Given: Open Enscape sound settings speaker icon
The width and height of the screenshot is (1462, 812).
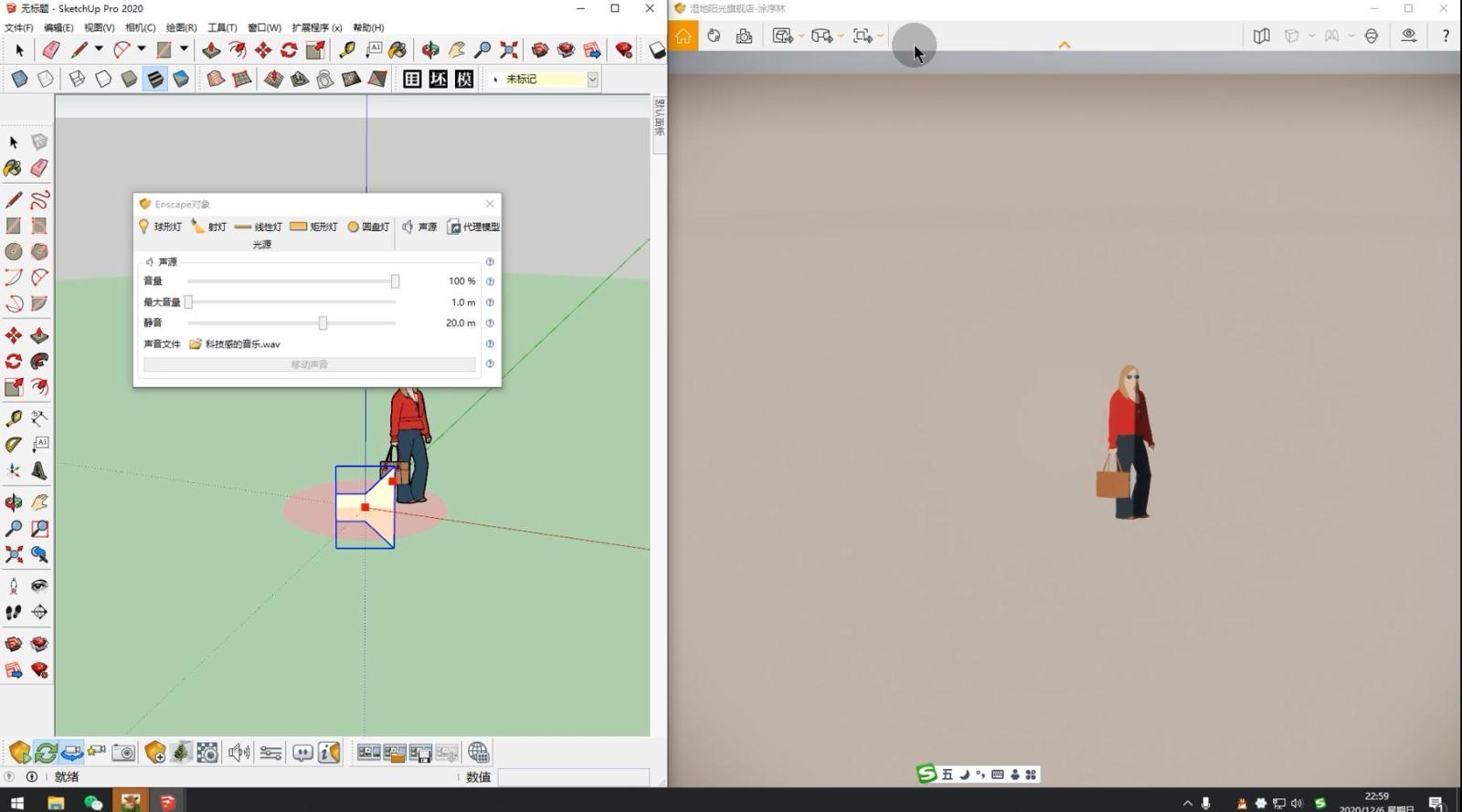Looking at the screenshot, I should tap(238, 753).
